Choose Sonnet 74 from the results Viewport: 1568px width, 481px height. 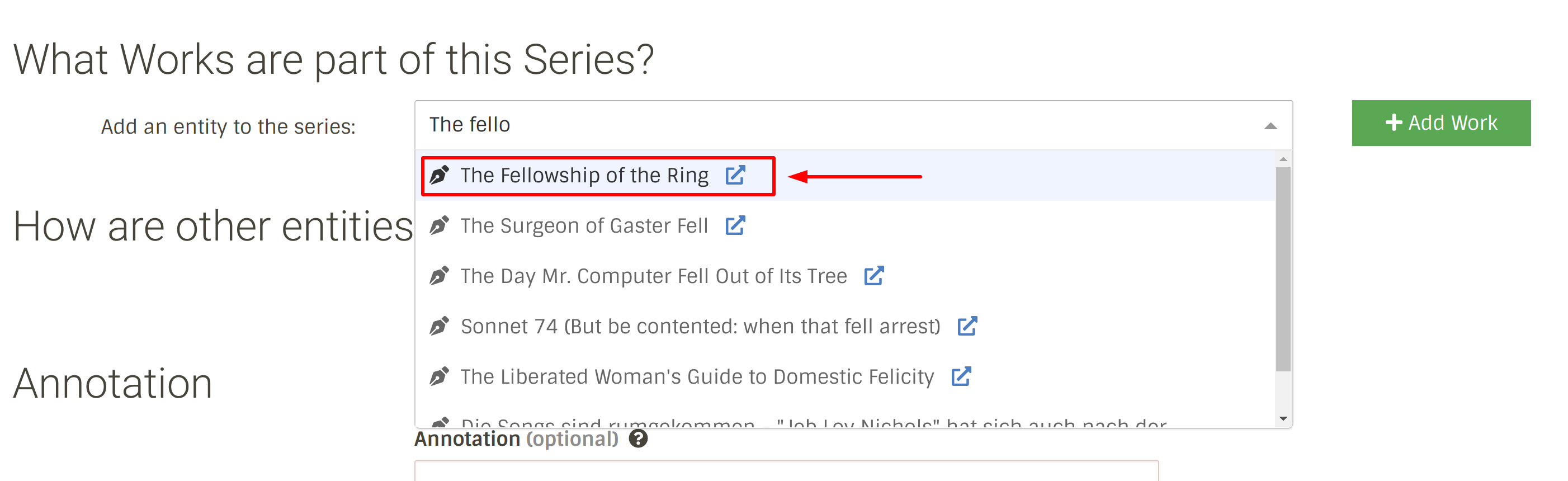click(845, 326)
